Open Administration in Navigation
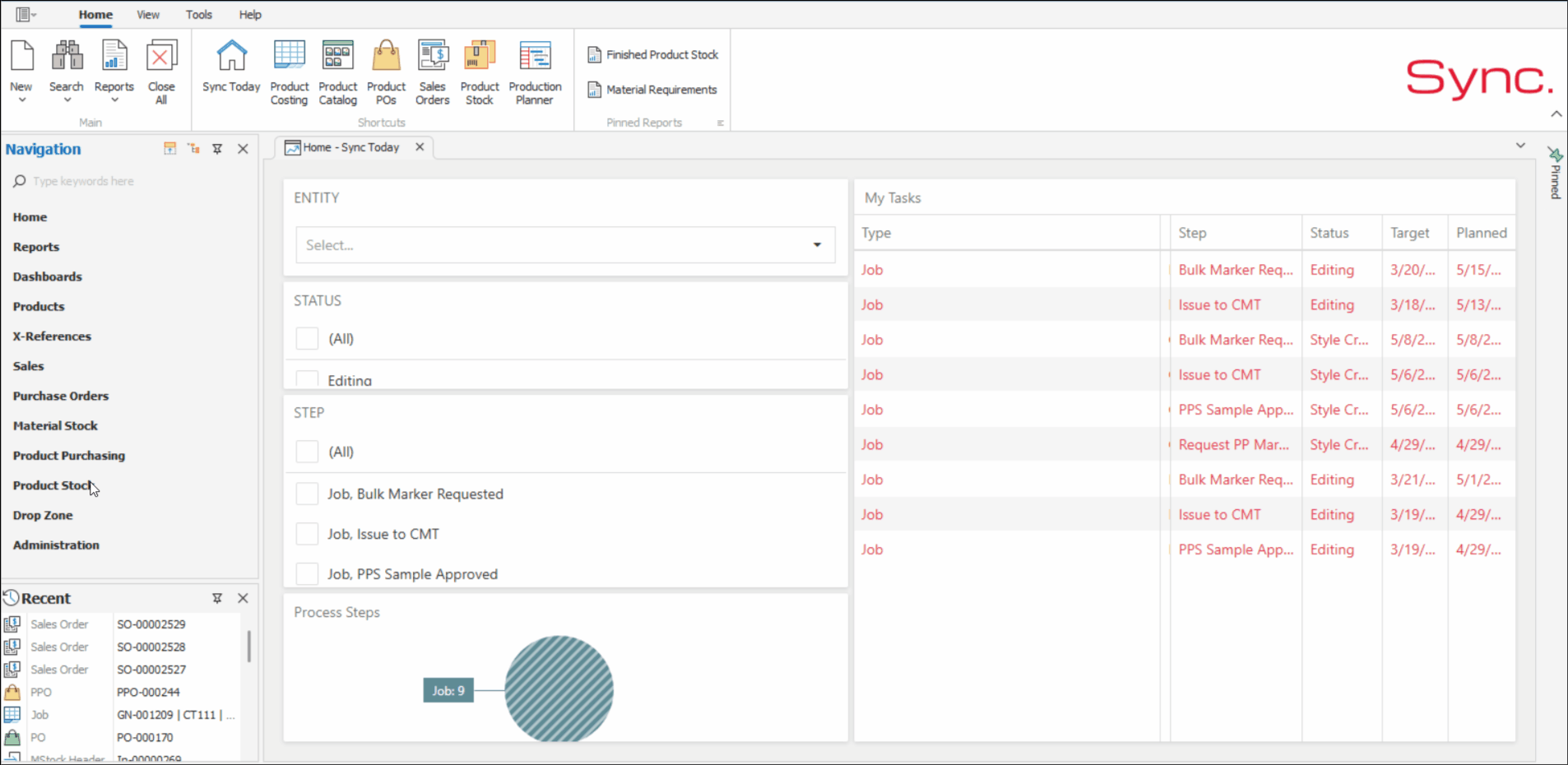1568x765 pixels. pos(56,545)
